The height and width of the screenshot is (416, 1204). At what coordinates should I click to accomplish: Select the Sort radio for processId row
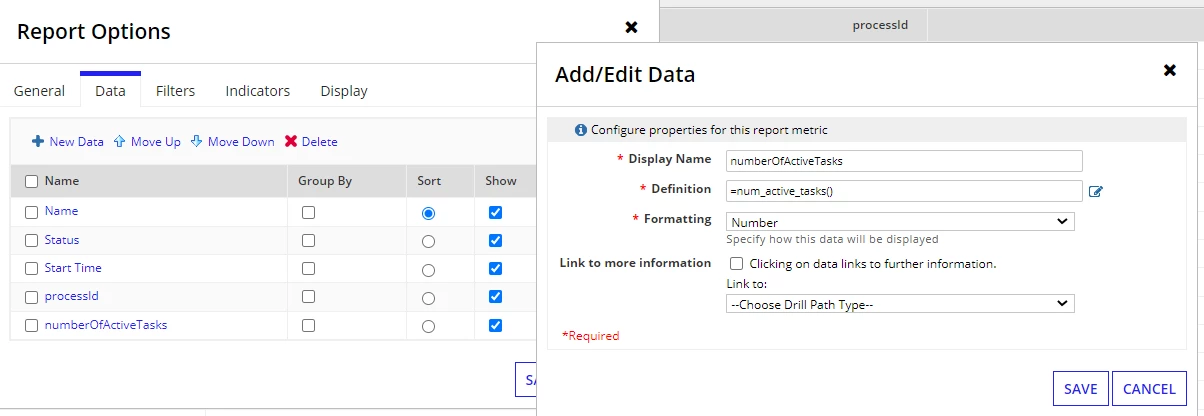428,298
